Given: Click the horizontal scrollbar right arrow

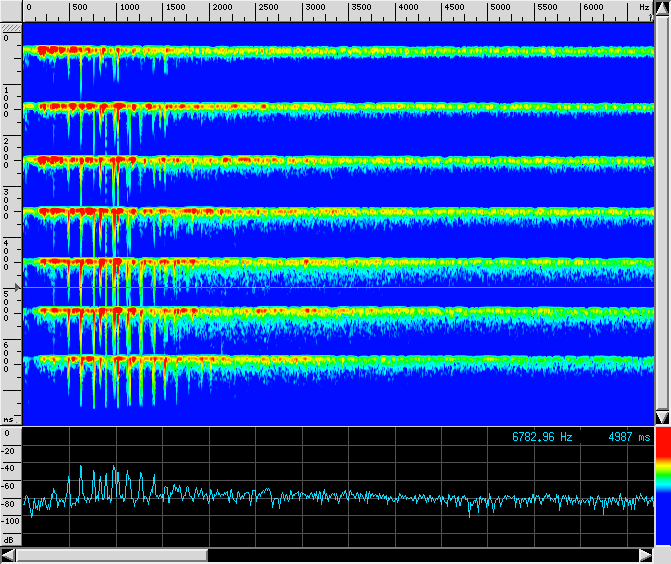Looking at the screenshot, I should (x=645, y=555).
